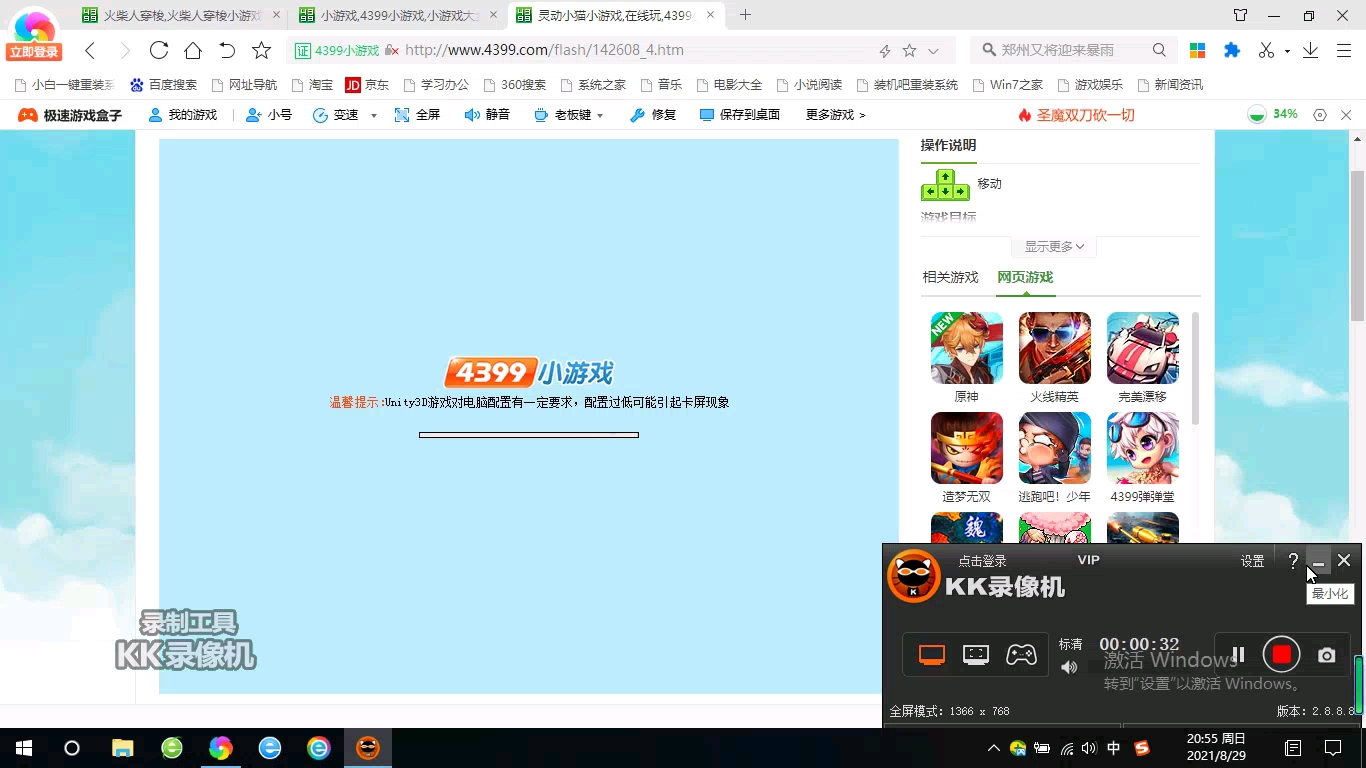The width and height of the screenshot is (1366, 768).
Task: Open VIP option in KK recorder
Action: coord(1088,560)
